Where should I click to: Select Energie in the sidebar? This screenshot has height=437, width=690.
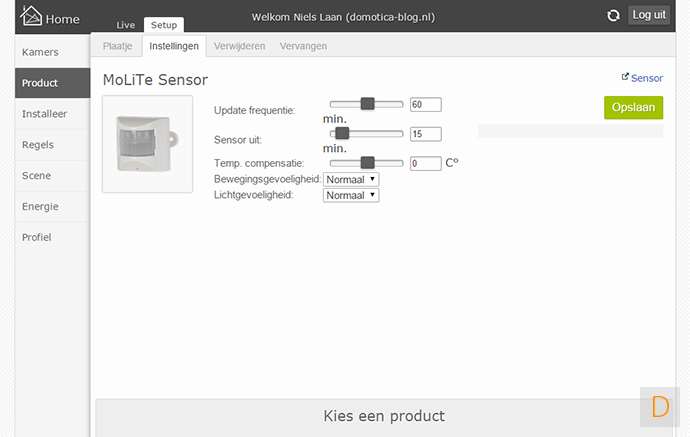coord(40,206)
